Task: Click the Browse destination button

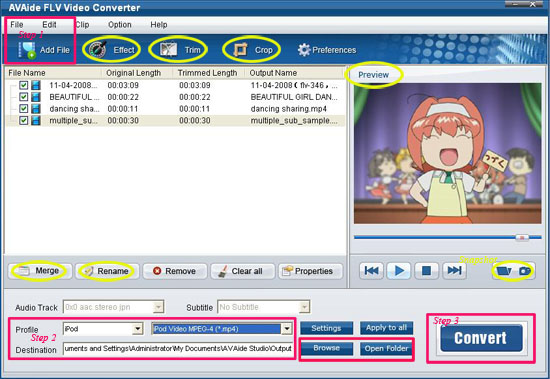Action: coord(326,348)
